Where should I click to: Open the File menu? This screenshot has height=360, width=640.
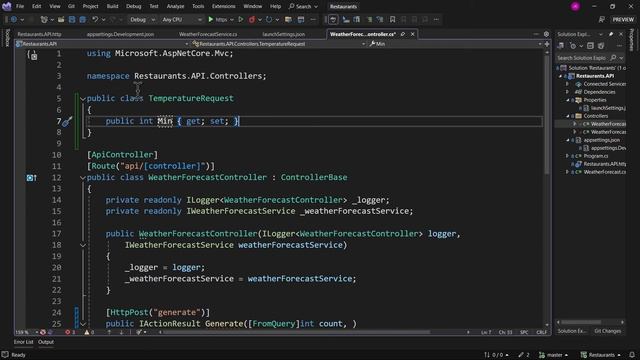(x=20, y=6)
